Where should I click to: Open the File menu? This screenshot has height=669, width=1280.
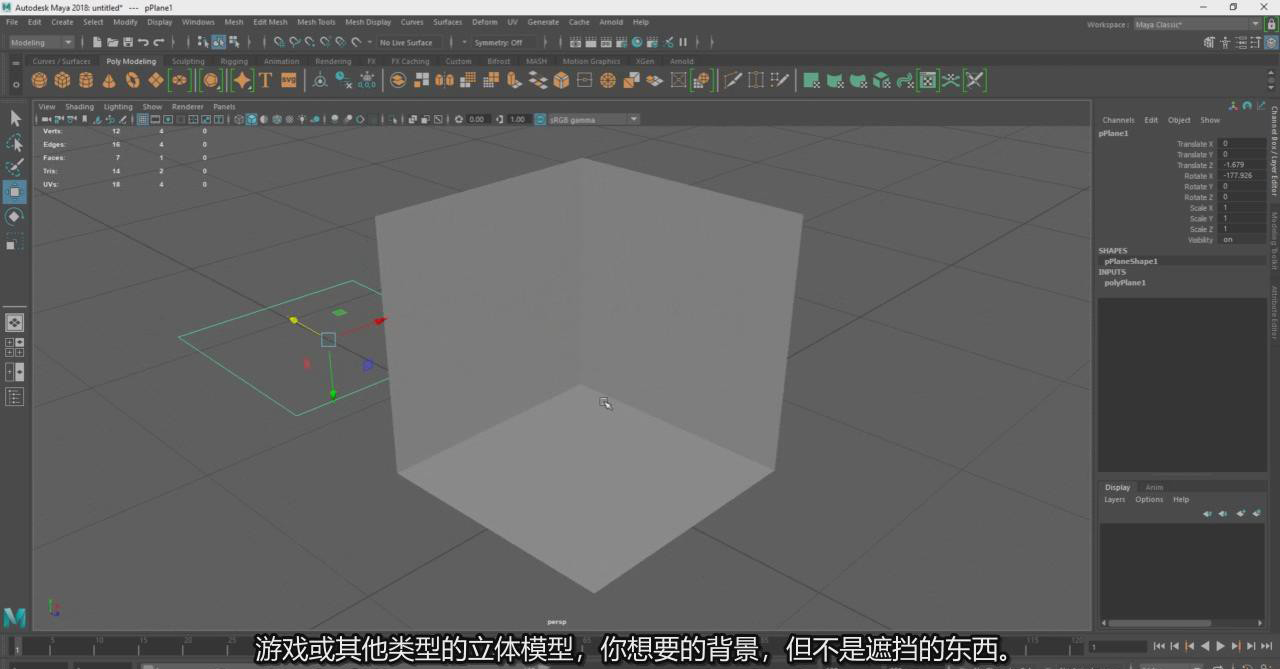(x=12, y=22)
